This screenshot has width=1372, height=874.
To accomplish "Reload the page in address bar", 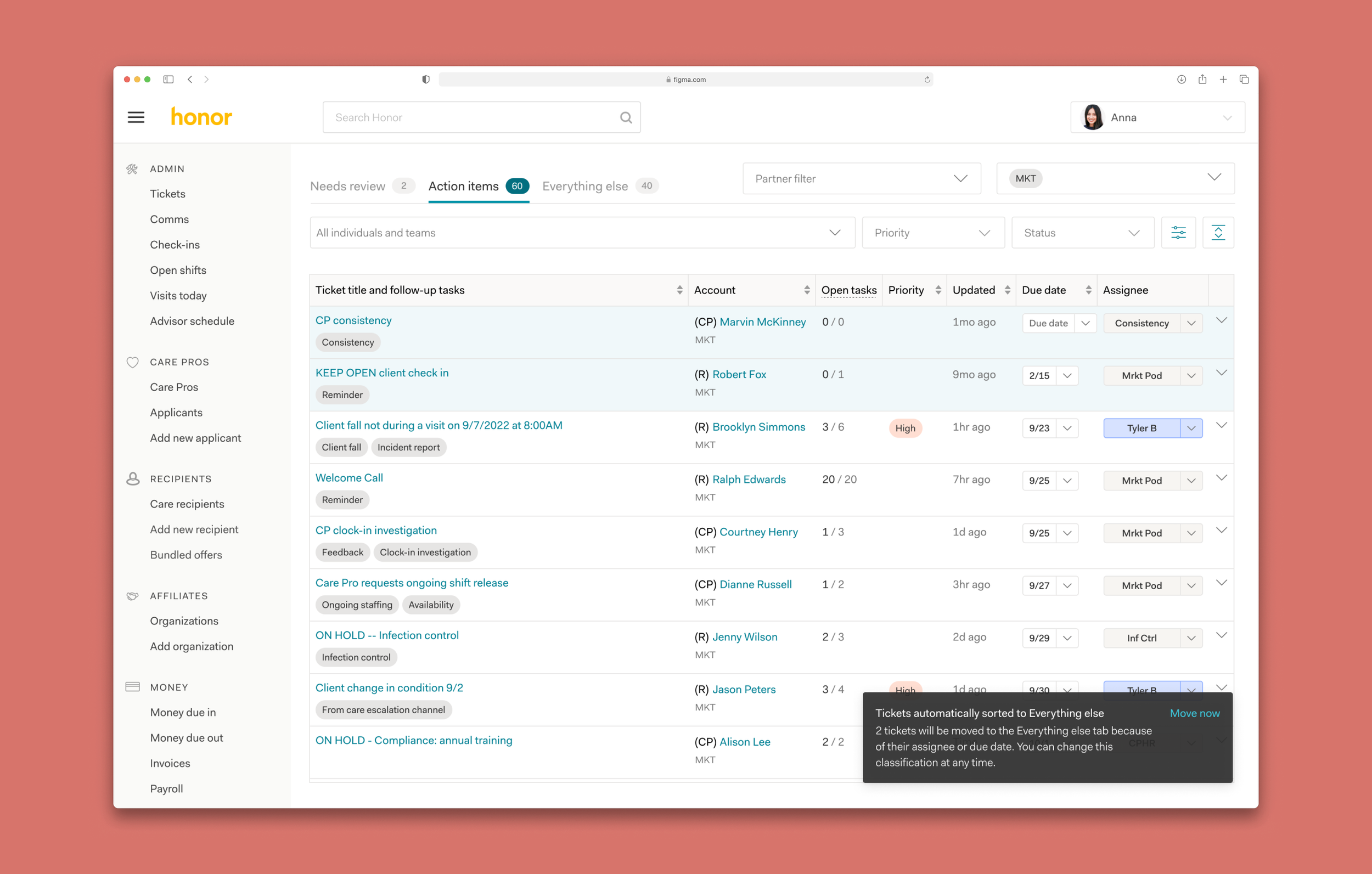I will pyautogui.click(x=927, y=80).
